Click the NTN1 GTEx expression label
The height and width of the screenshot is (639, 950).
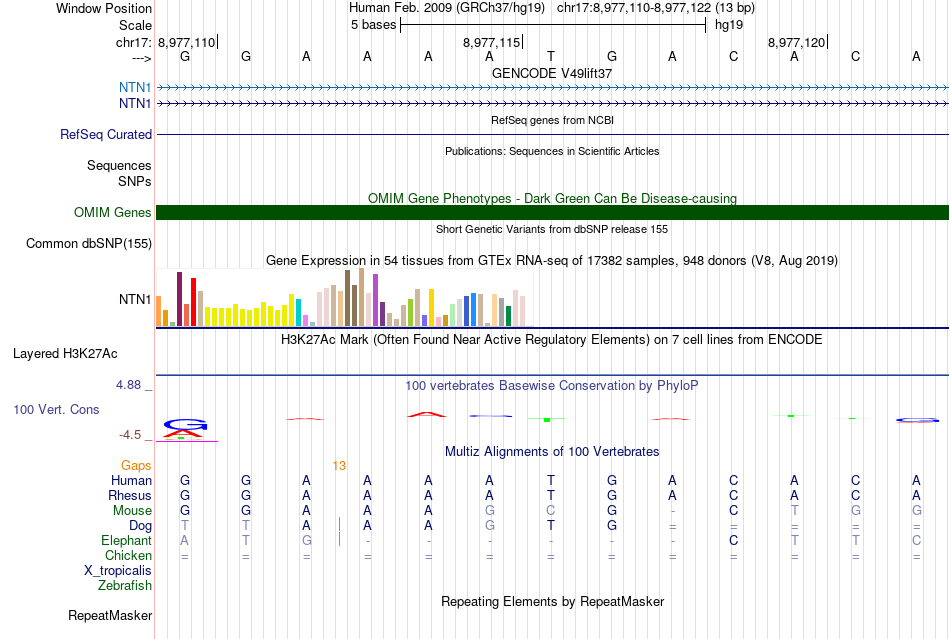tap(135, 299)
